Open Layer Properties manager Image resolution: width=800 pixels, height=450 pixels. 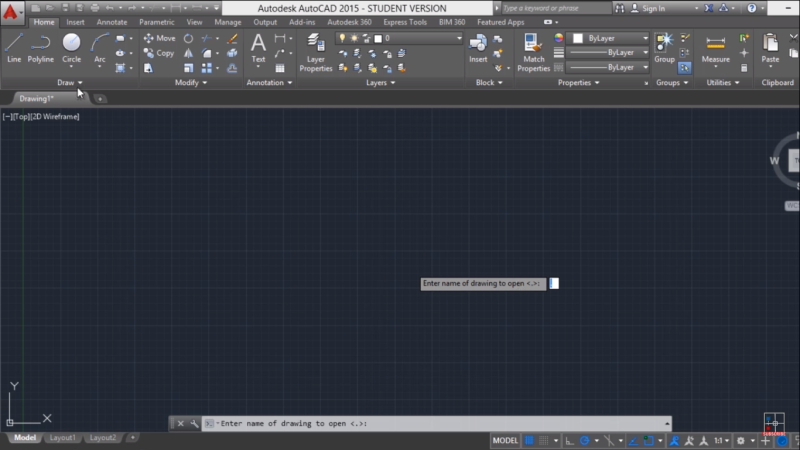pos(316,53)
